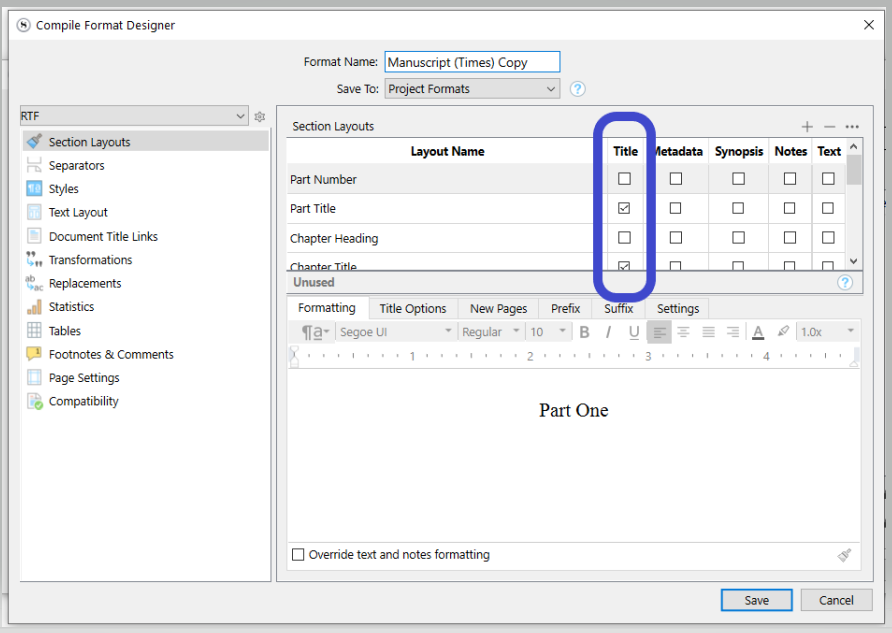Viewport: 892px width, 633px height.
Task: Open the Page Settings pane
Action: coord(84,378)
